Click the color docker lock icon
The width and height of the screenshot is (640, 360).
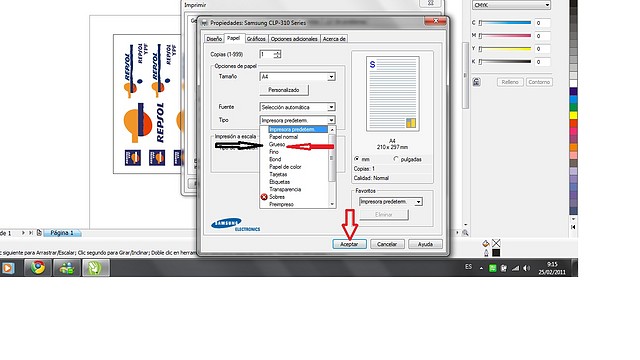click(x=476, y=82)
